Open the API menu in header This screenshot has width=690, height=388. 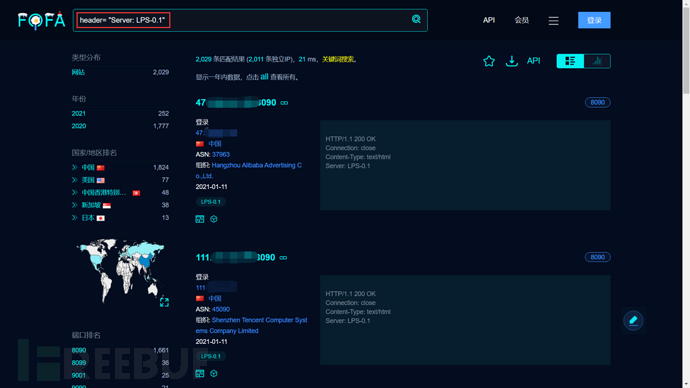tap(488, 20)
